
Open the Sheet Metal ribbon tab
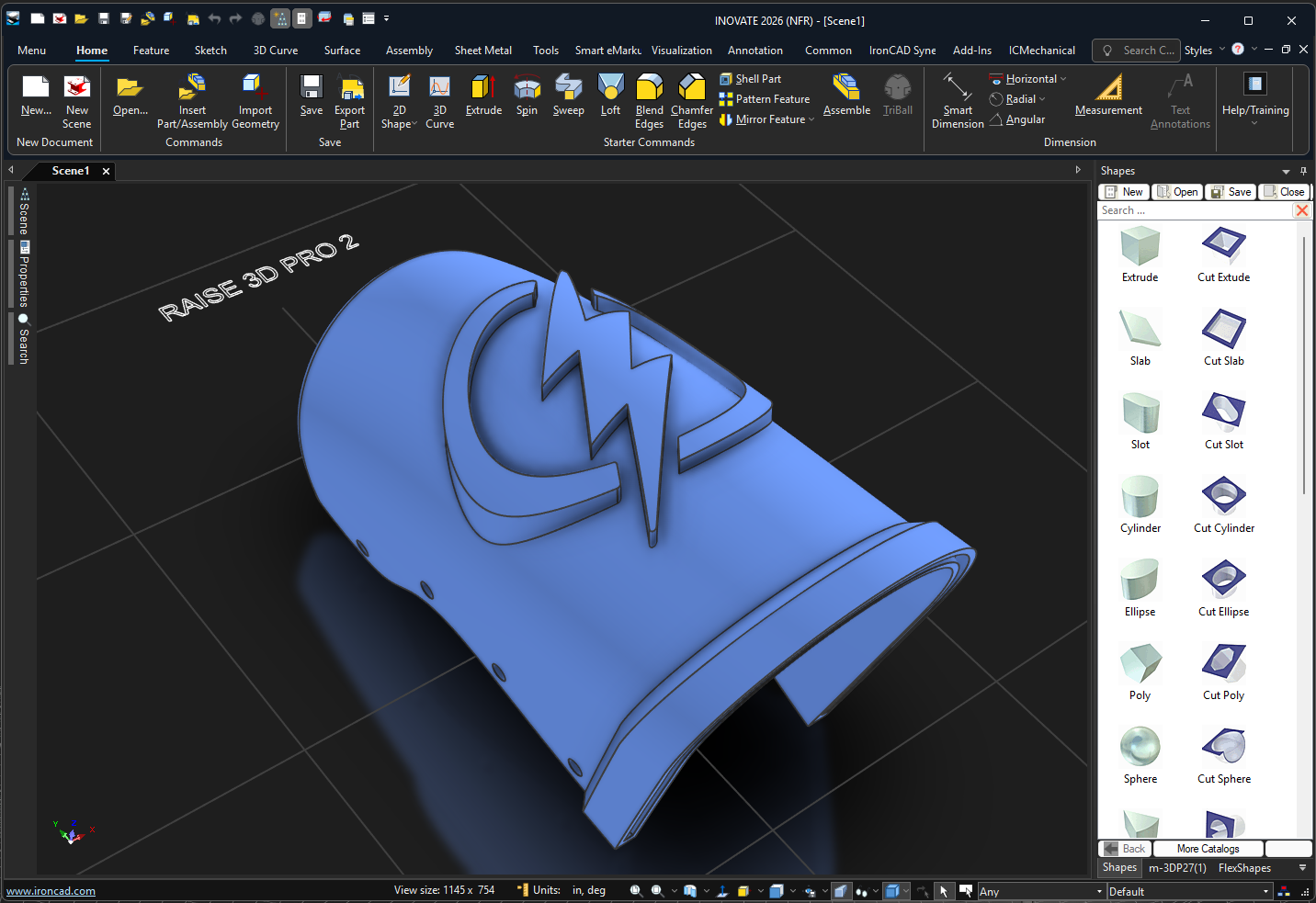pos(482,51)
